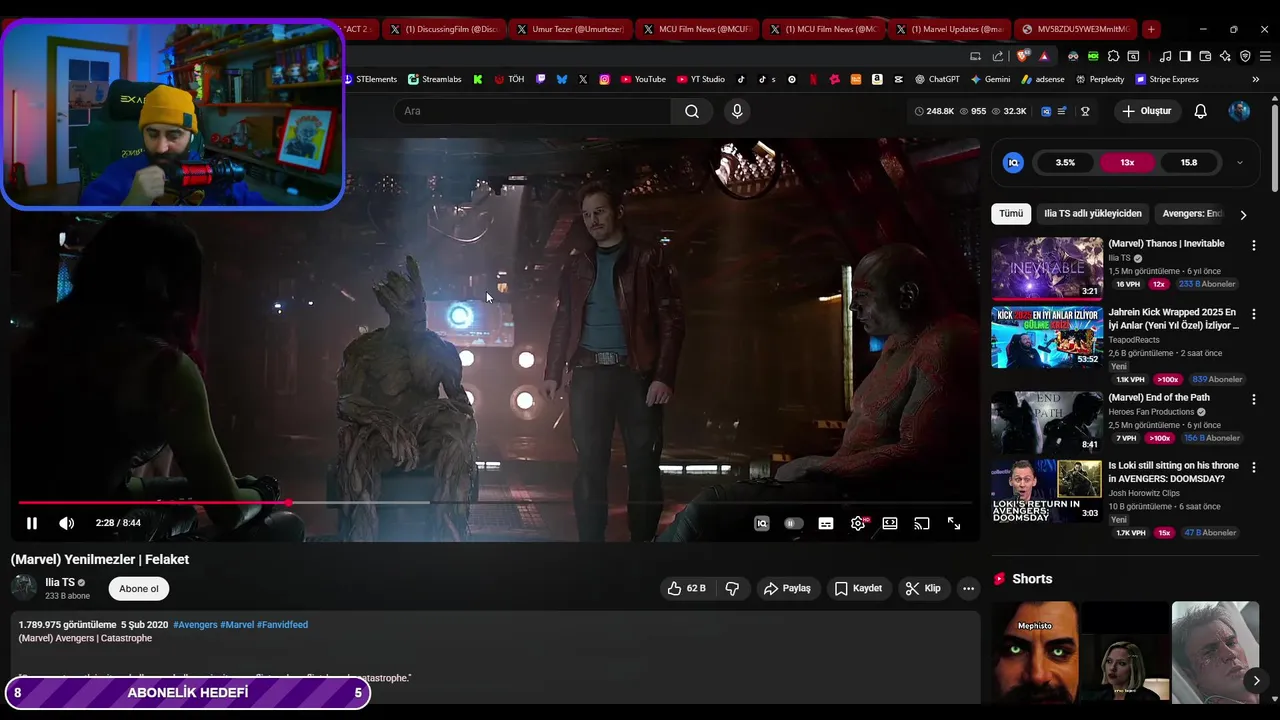
Task: Subscribe using the Abone ol button
Action: (x=139, y=588)
